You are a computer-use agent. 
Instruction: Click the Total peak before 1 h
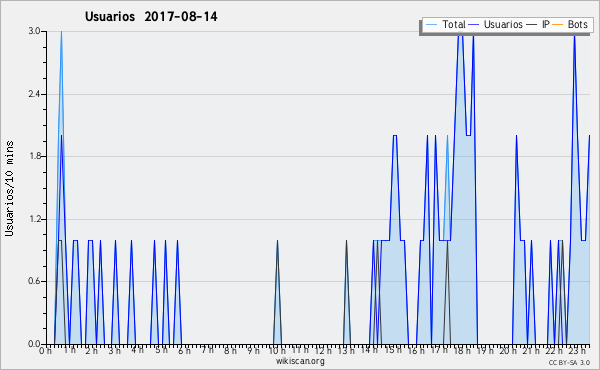coord(61,32)
